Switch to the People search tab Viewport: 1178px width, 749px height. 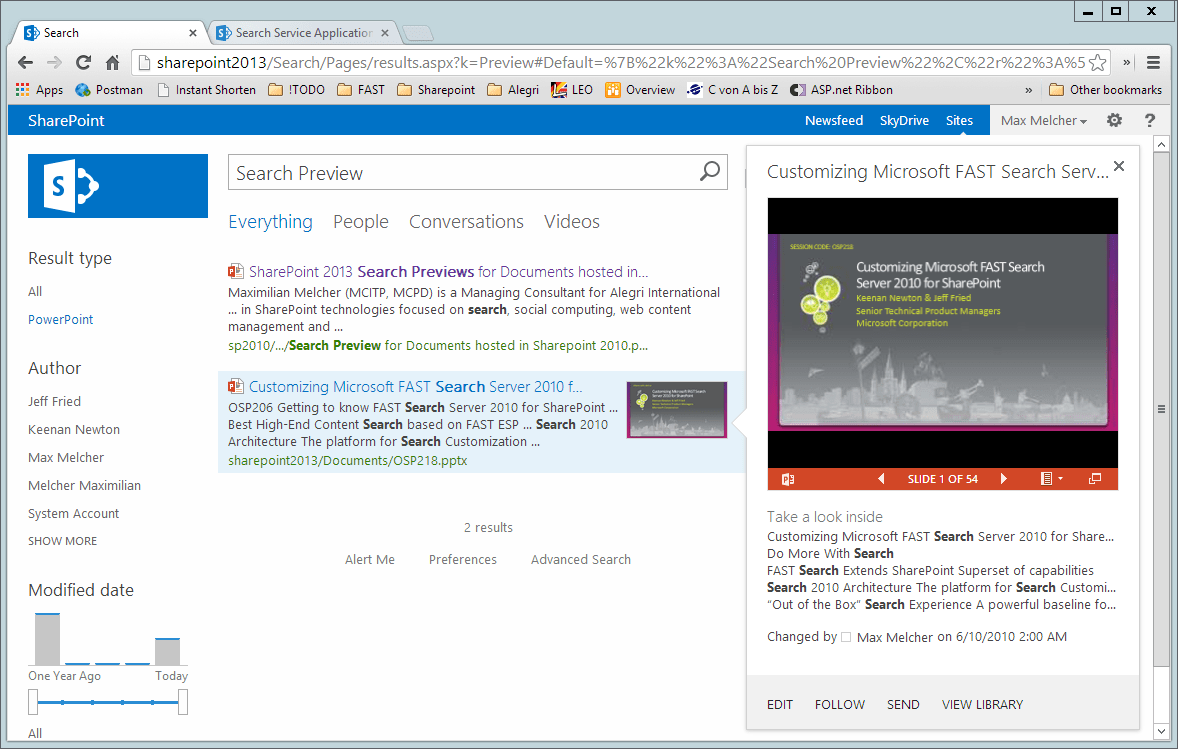coord(360,221)
